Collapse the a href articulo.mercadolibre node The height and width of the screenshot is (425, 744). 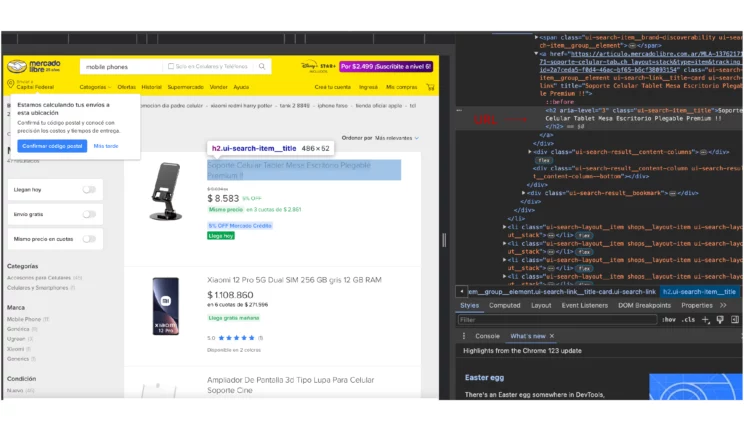(x=536, y=54)
